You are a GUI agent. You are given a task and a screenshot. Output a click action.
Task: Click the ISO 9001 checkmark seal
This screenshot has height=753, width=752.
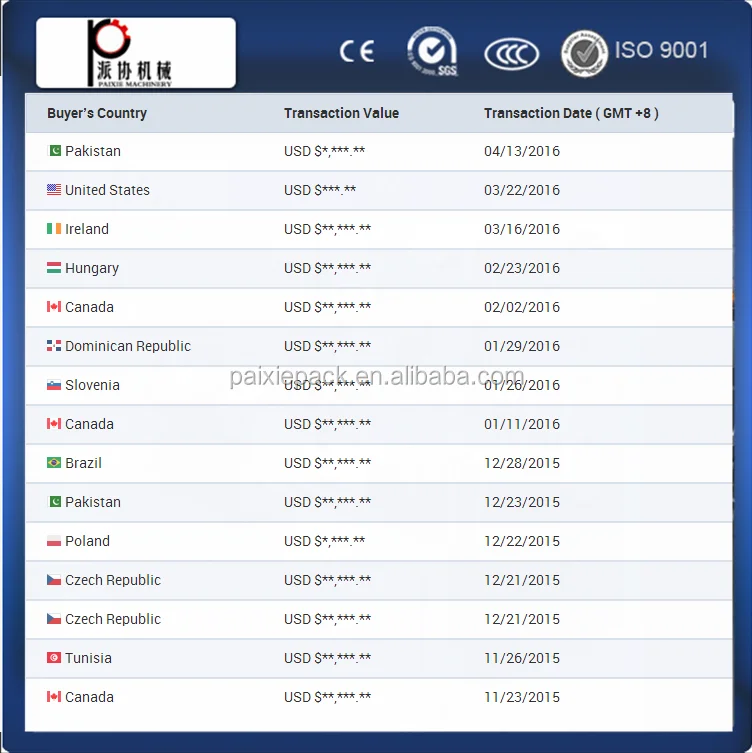584,53
